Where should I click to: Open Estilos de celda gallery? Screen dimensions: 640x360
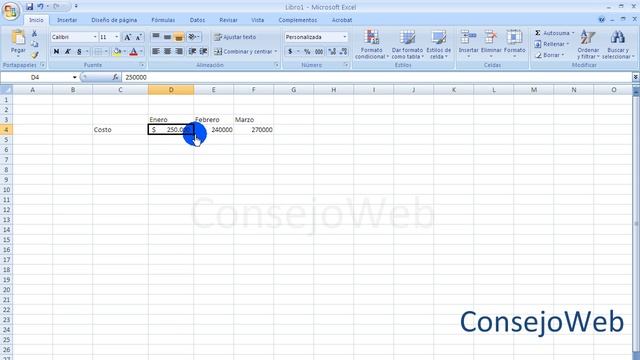[x=439, y=44]
